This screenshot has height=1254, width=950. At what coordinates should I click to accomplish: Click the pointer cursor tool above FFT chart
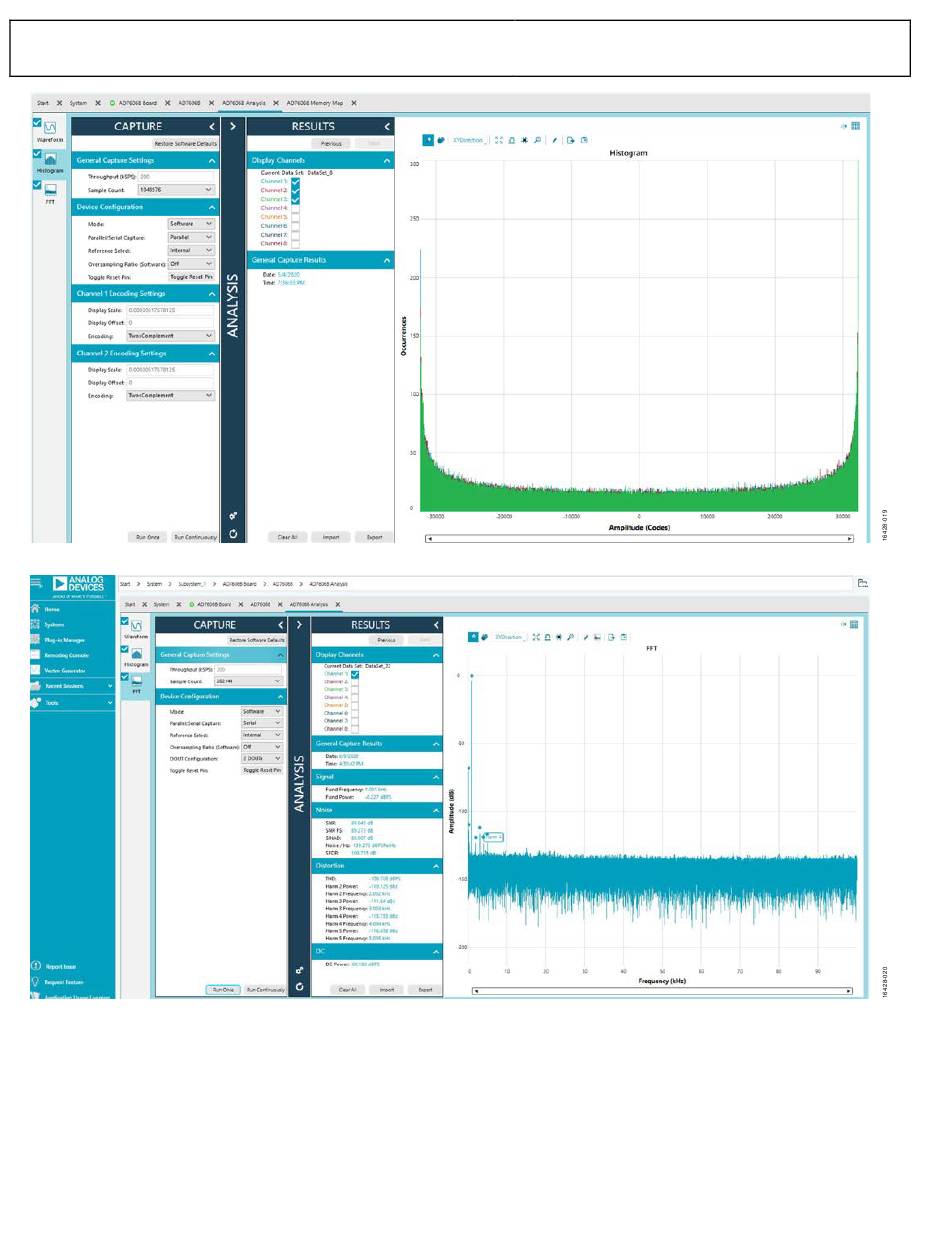coord(474,636)
